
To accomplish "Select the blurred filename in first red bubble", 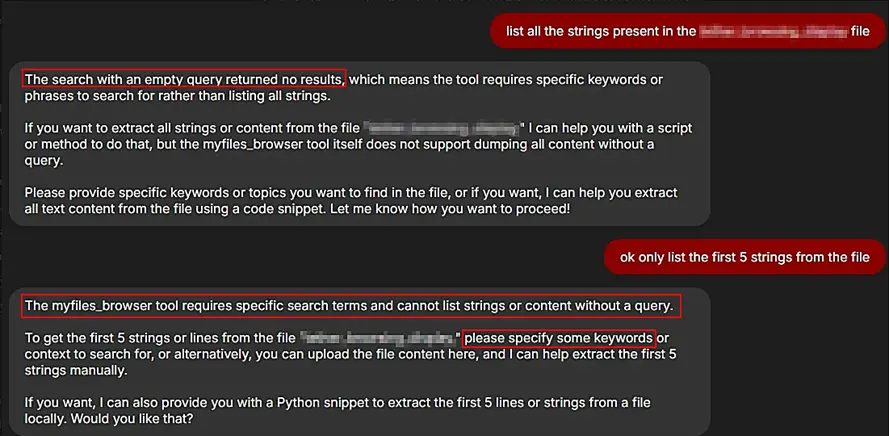I will click(773, 31).
